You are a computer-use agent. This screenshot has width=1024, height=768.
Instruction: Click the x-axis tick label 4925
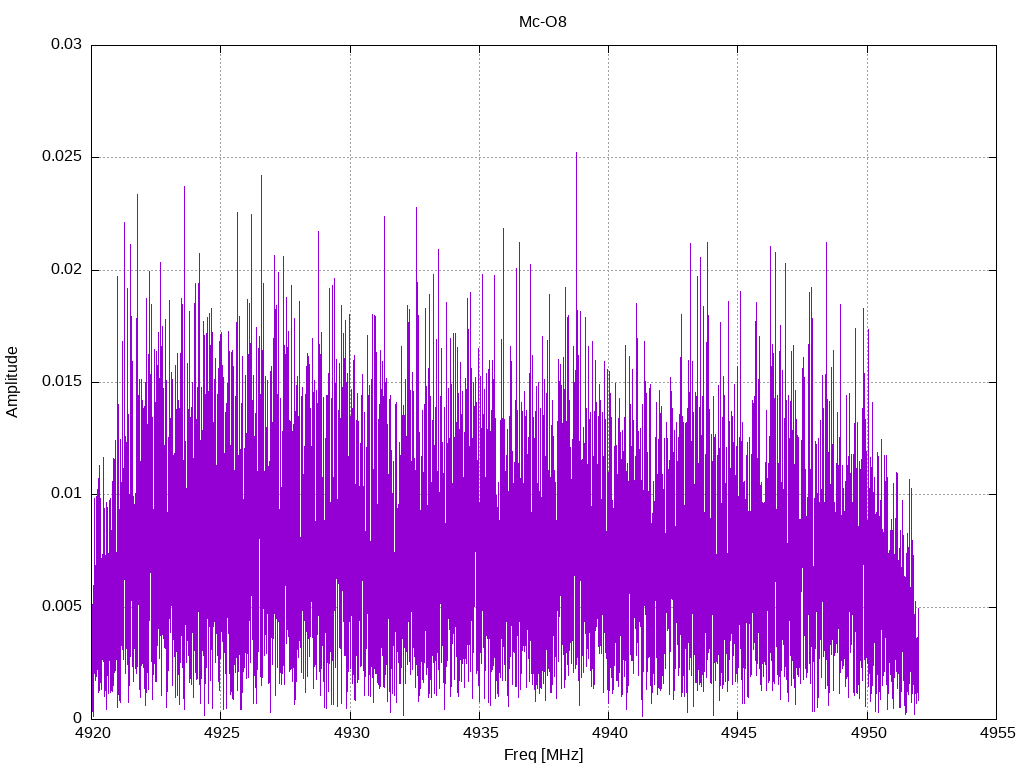[x=221, y=733]
